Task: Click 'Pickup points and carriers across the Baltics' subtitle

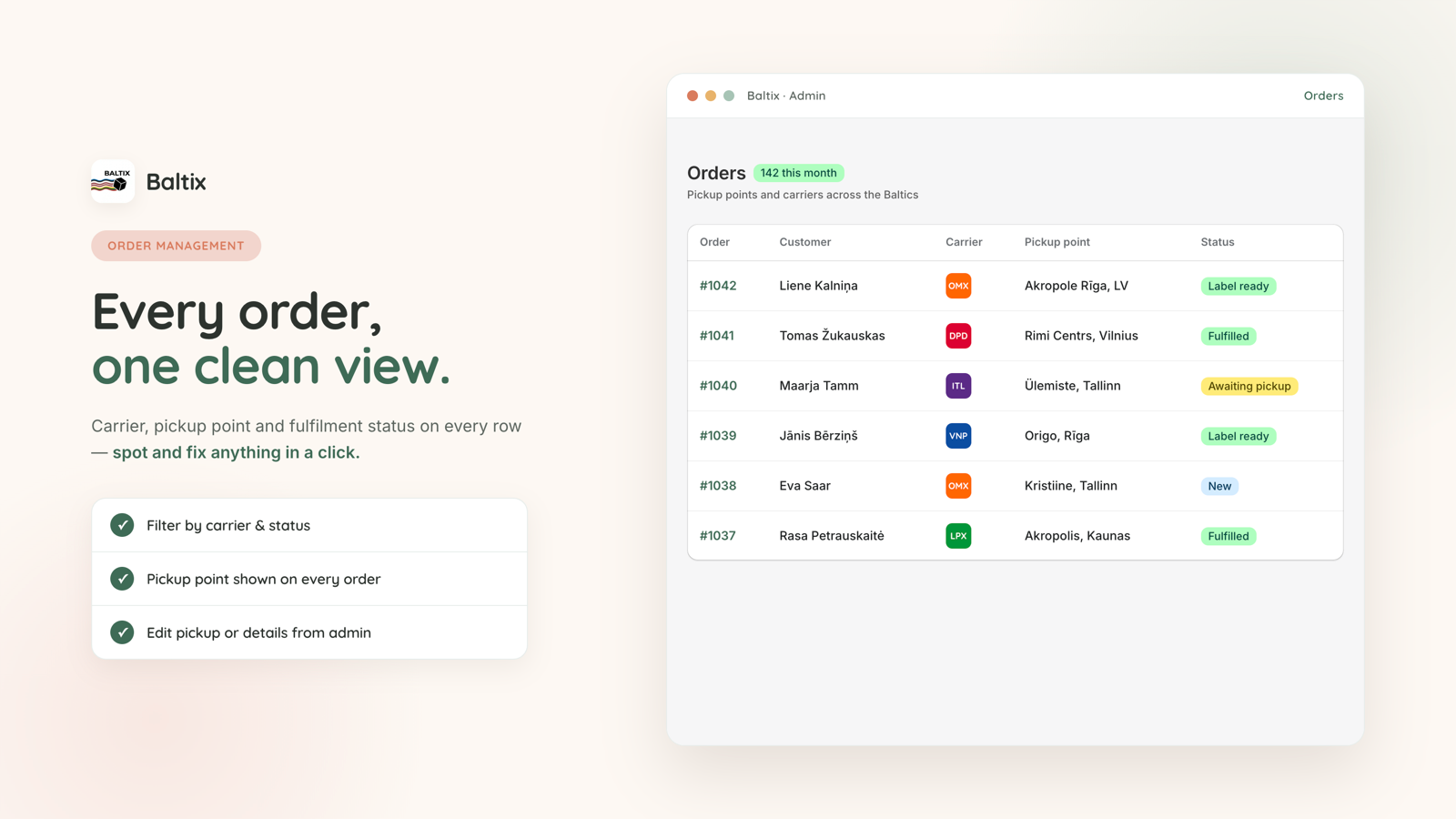Action: pyautogui.click(x=803, y=195)
